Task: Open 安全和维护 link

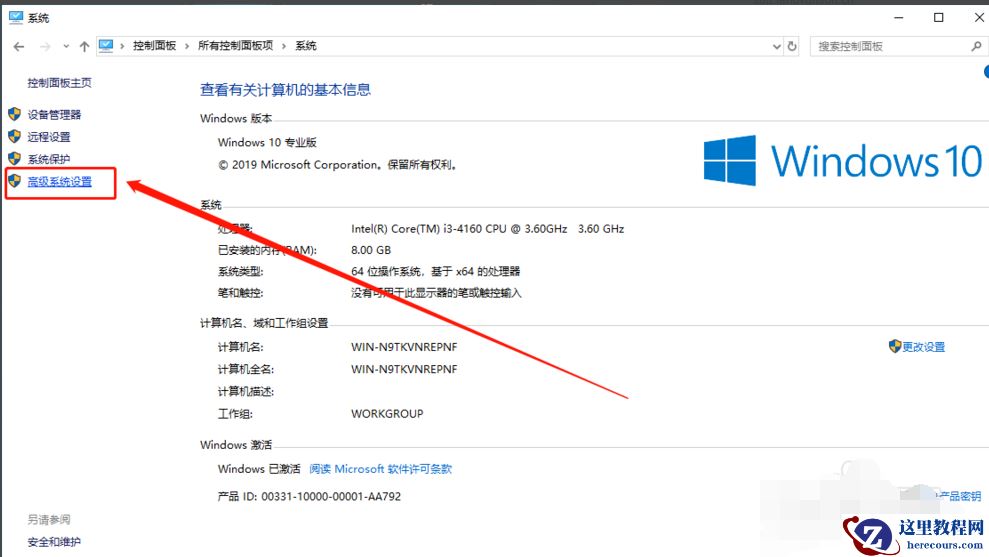Action: pyautogui.click(x=54, y=542)
